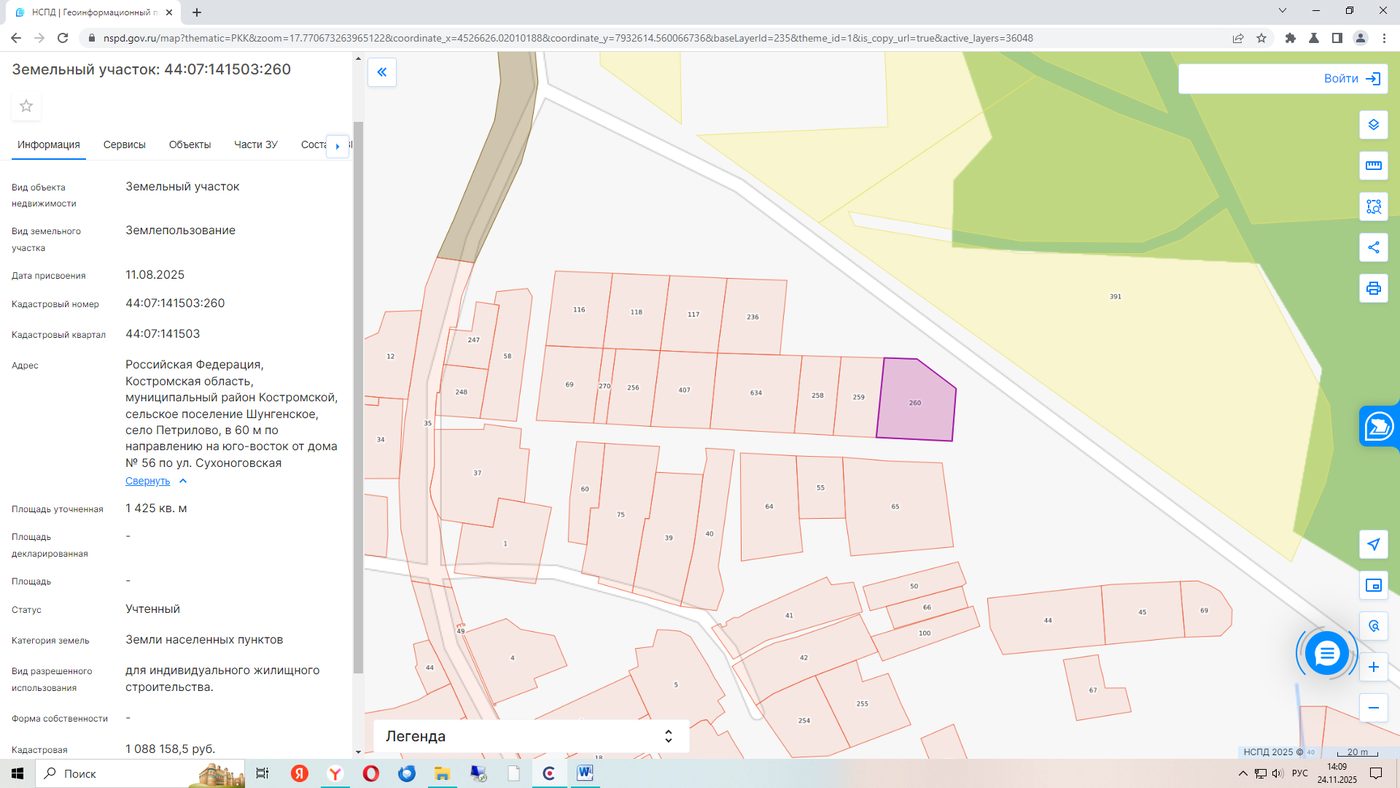Open the Word app in taskbar
Image resolution: width=1400 pixels, height=788 pixels.
[585, 773]
